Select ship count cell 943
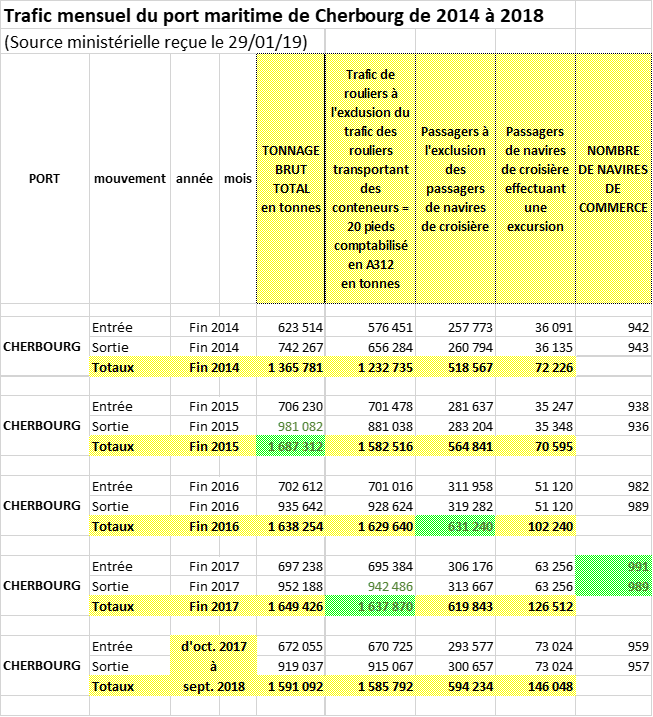This screenshot has height=717, width=653. 614,348
